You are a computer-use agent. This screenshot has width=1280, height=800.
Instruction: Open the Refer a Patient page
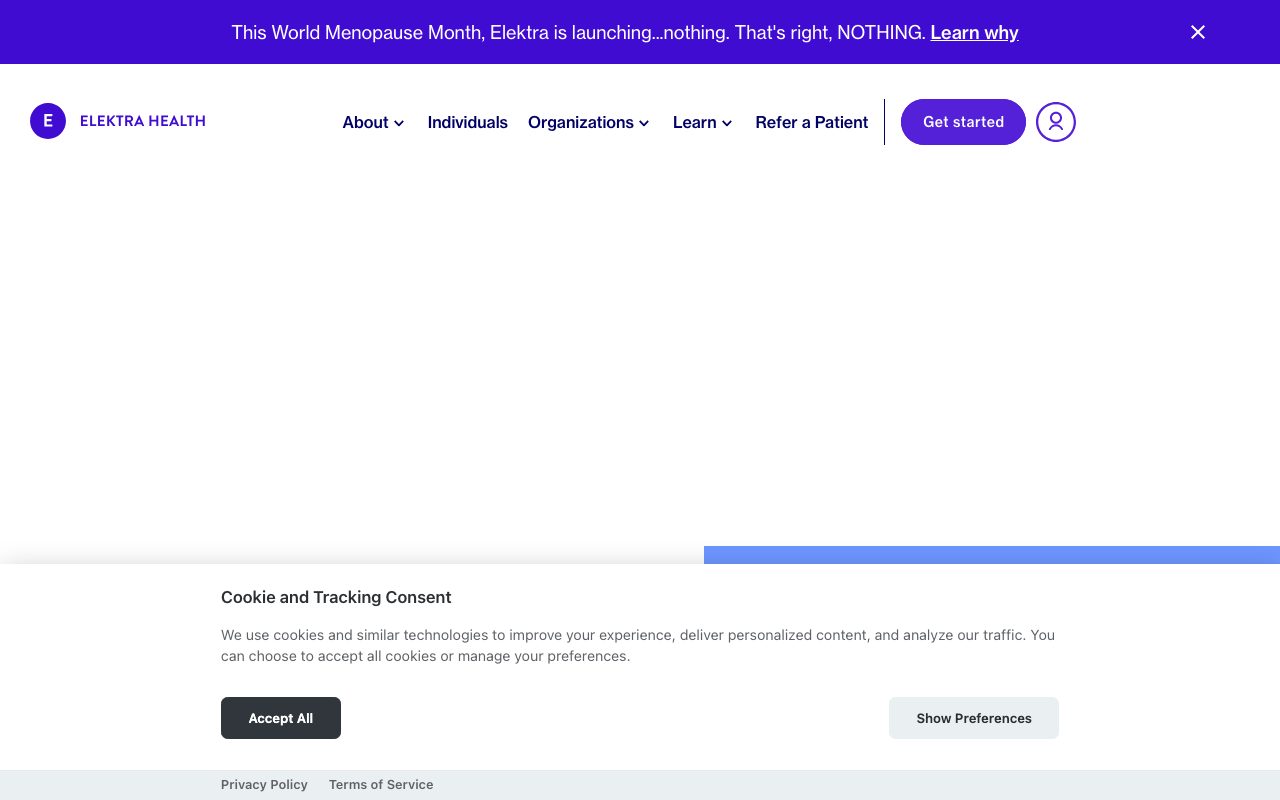point(812,122)
